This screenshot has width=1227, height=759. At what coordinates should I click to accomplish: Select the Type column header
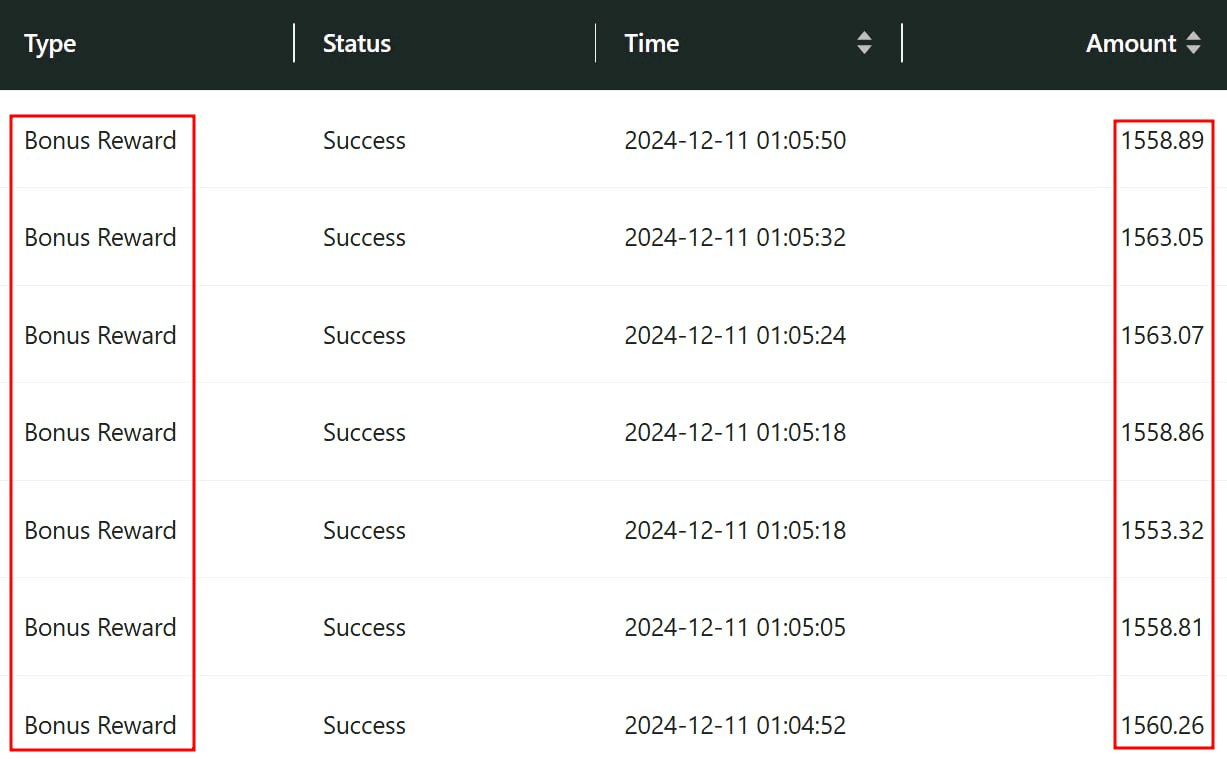[50, 44]
